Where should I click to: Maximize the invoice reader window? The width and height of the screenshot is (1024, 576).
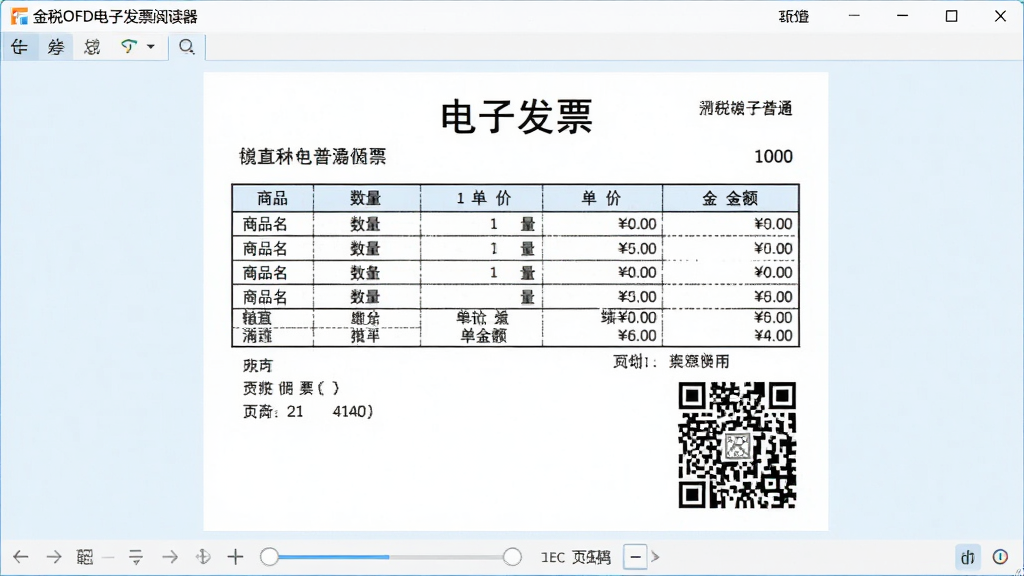tap(952, 16)
